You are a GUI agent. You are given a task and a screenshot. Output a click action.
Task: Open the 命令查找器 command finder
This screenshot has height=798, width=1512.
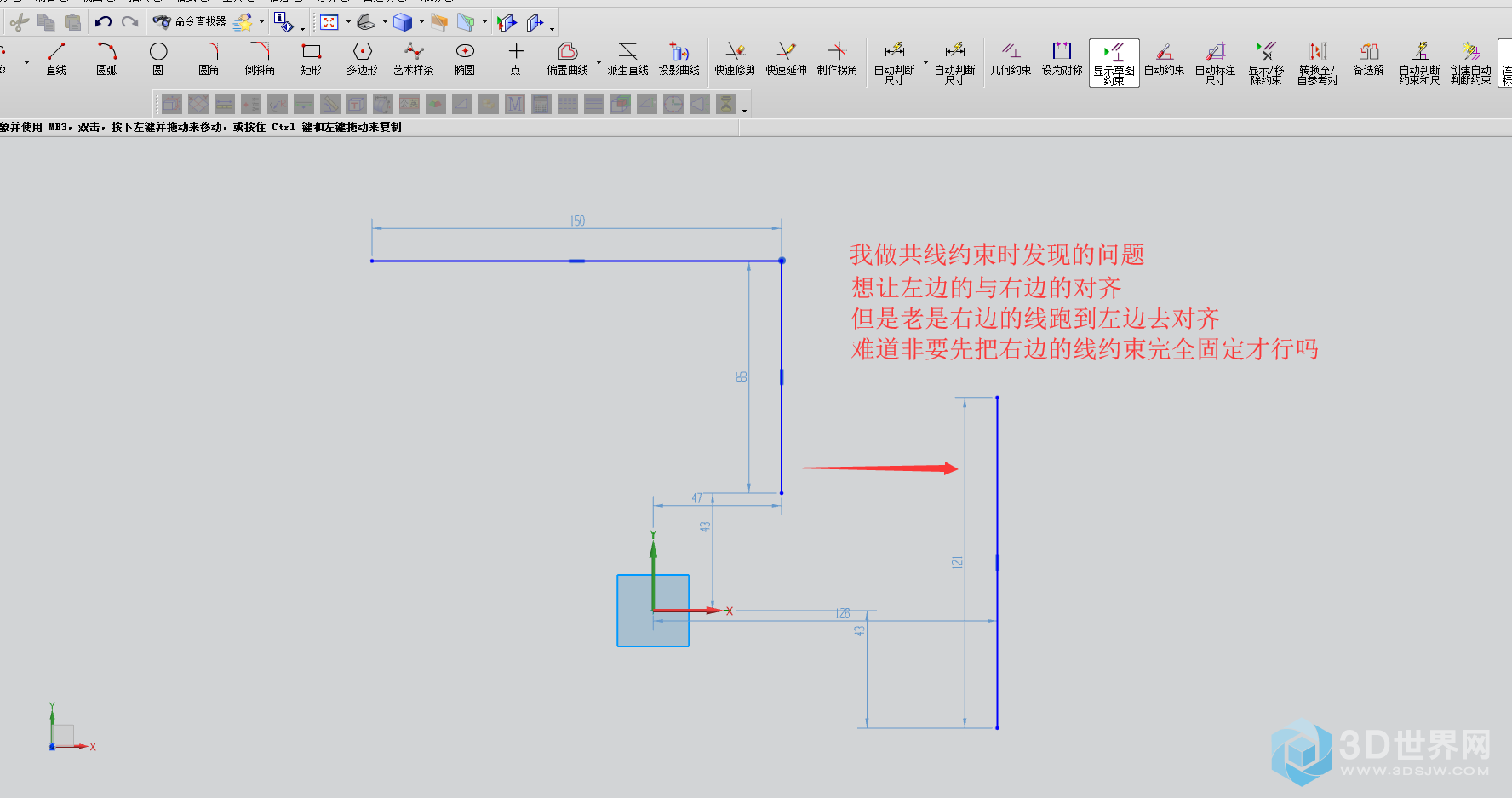click(189, 22)
